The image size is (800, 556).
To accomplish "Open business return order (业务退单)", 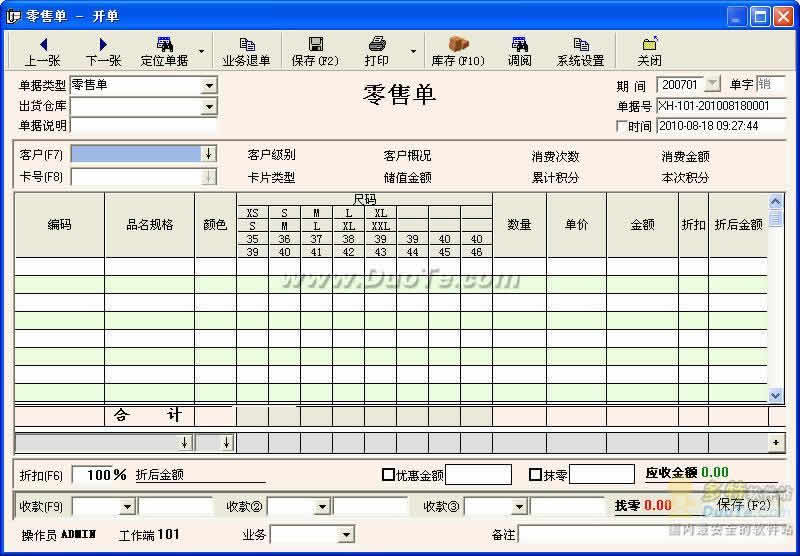I will coord(246,44).
